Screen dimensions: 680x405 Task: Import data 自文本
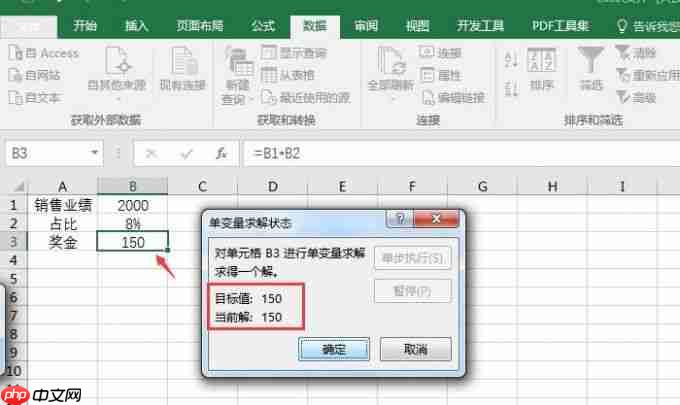(x=35, y=97)
